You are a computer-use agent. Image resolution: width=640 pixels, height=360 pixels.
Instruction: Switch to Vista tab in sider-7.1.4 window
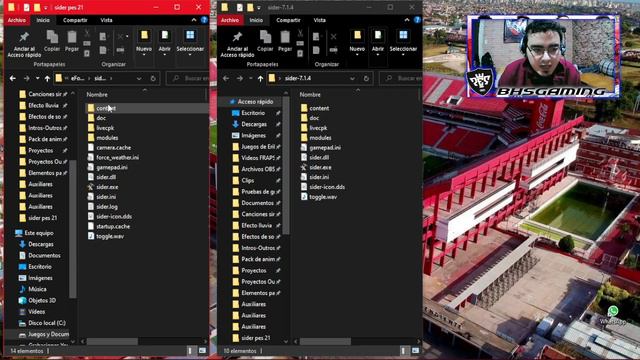pos(320,20)
